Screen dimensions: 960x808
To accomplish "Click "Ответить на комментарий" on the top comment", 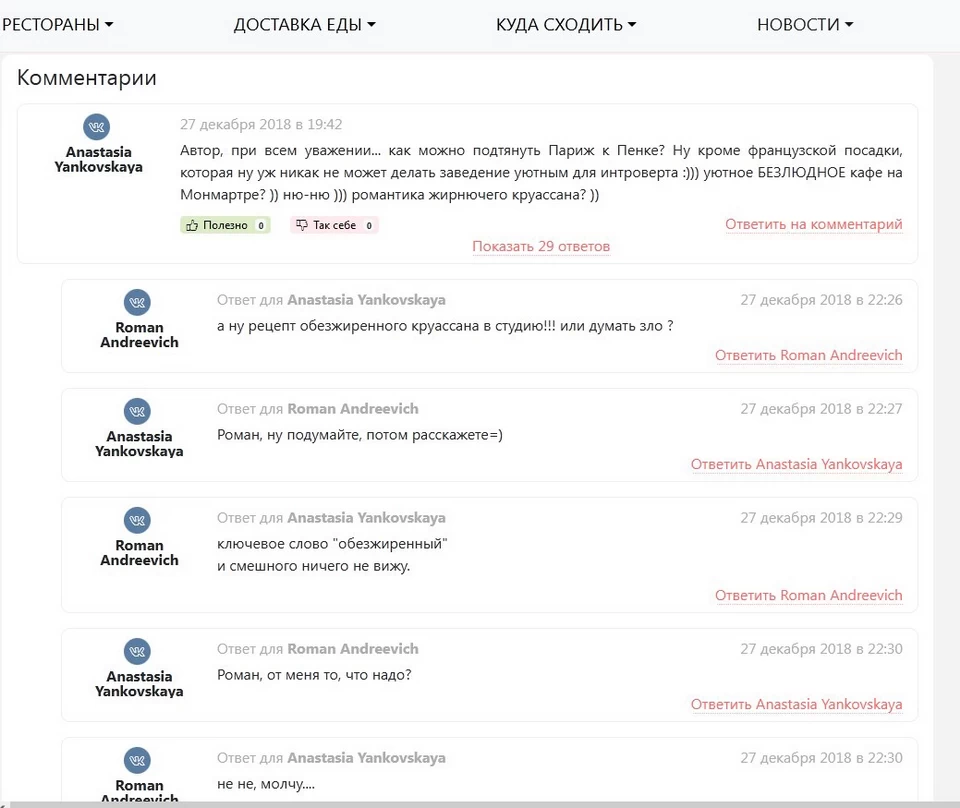I will coord(814,224).
